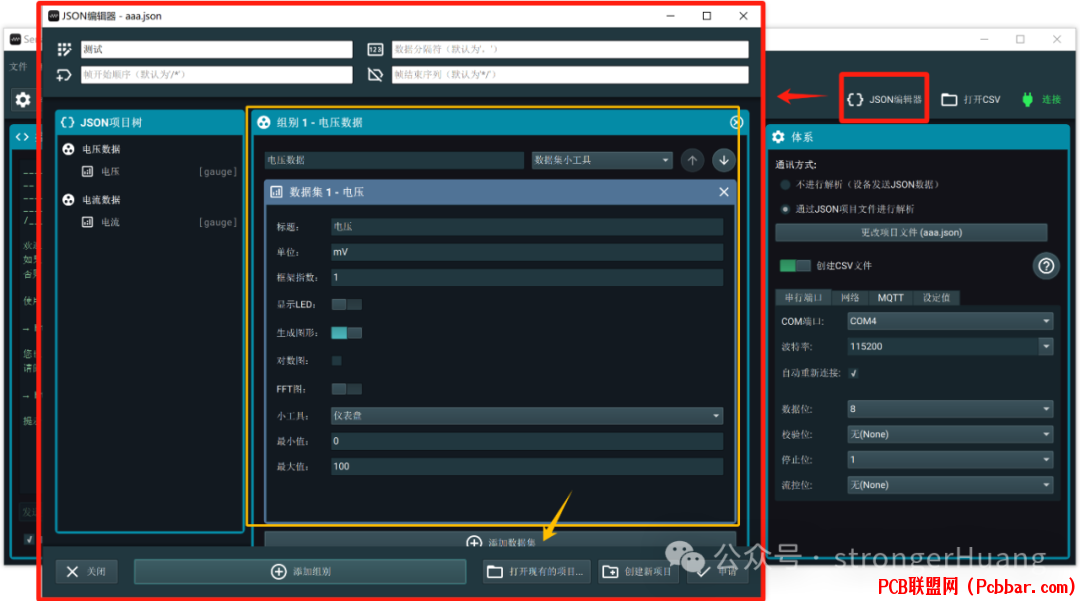Open COM端口 dropdown showing COM4
The width and height of the screenshot is (1080, 601).
point(950,321)
